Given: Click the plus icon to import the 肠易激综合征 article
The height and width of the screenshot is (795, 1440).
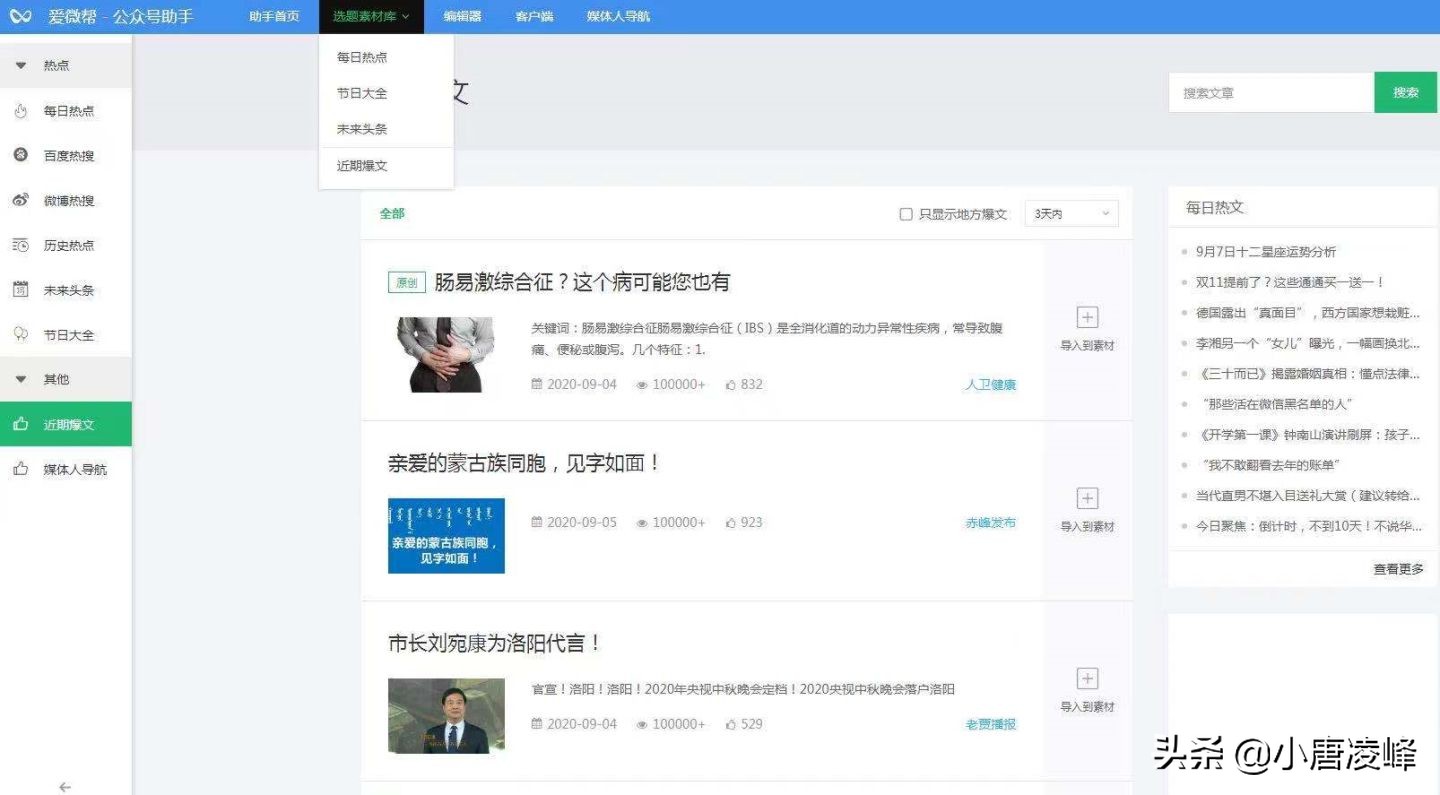Looking at the screenshot, I should [x=1086, y=317].
